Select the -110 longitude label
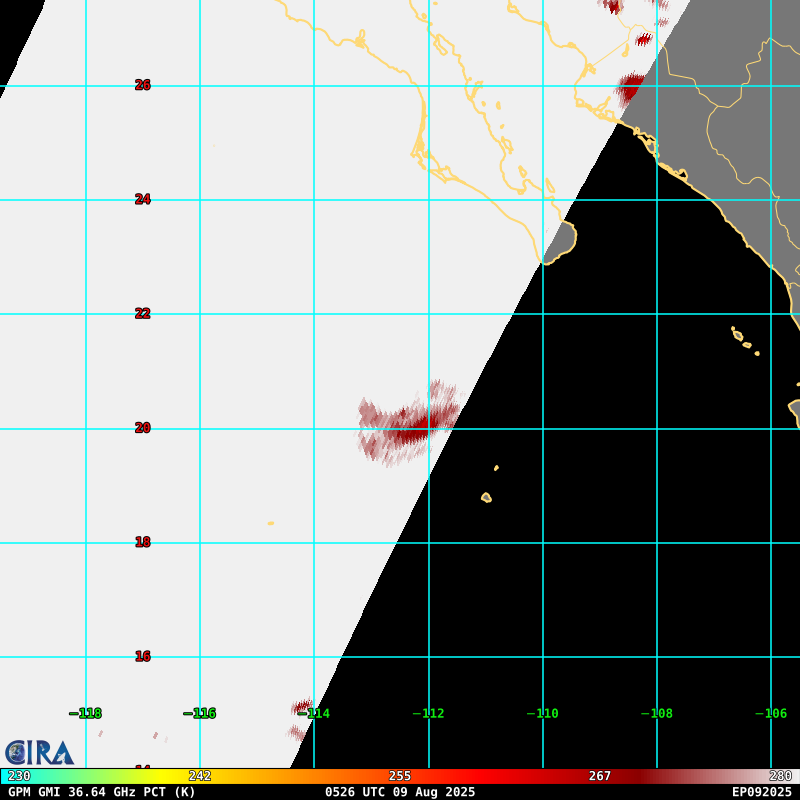The height and width of the screenshot is (800, 800). point(543,713)
